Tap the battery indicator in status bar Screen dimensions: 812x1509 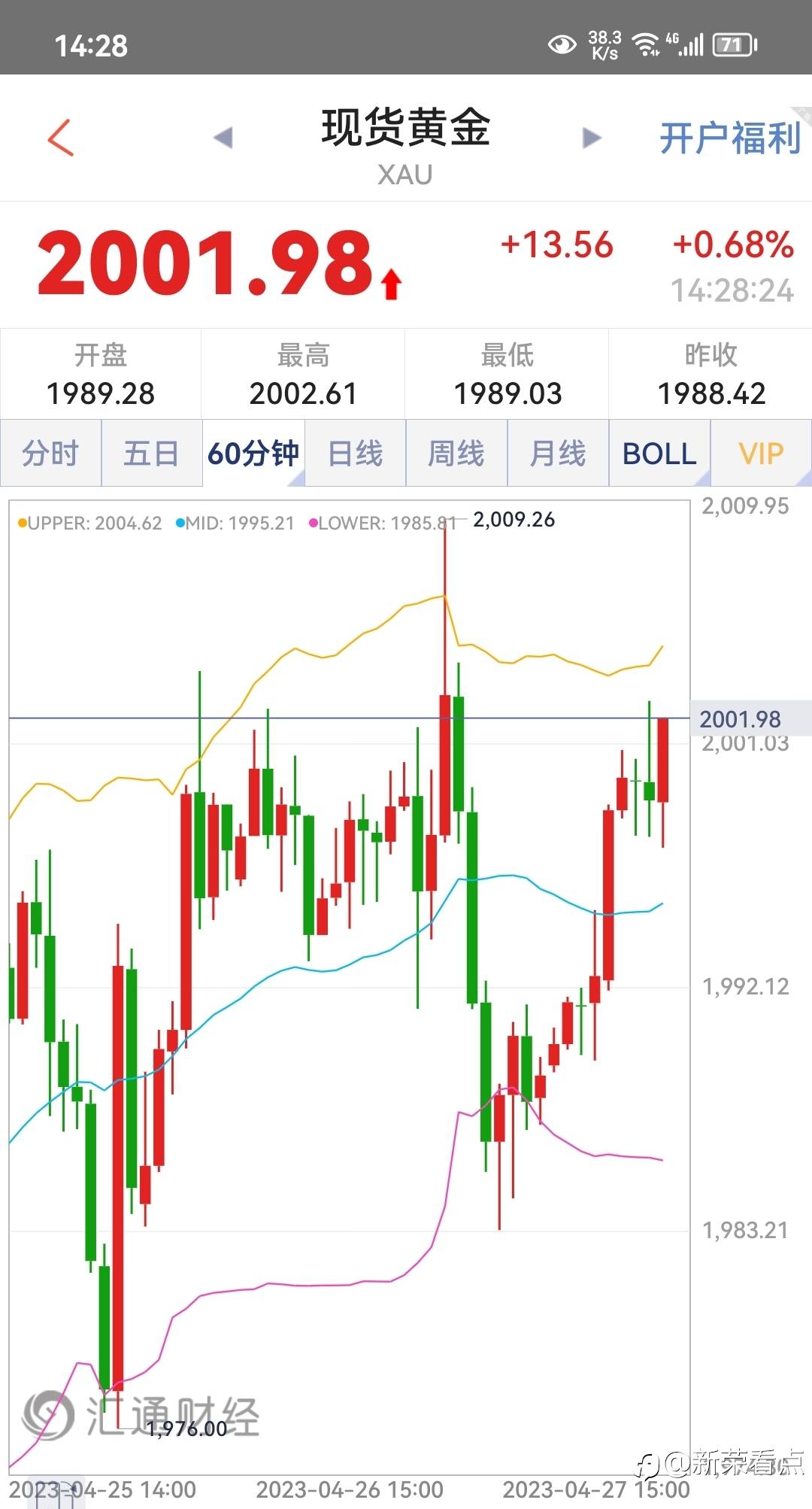pyautogui.click(x=734, y=45)
